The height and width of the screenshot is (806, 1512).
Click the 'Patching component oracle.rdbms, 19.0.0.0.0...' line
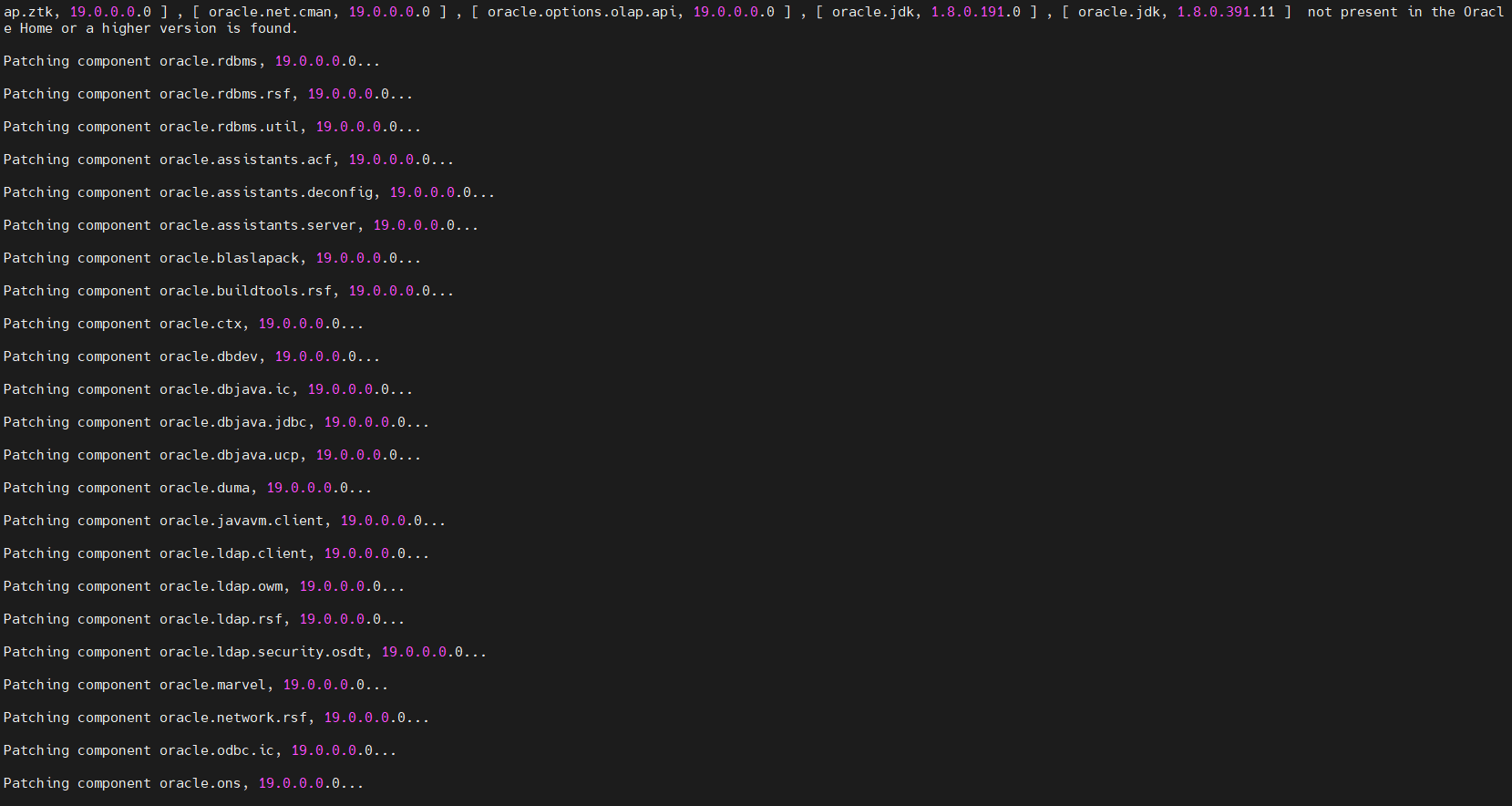click(x=191, y=61)
